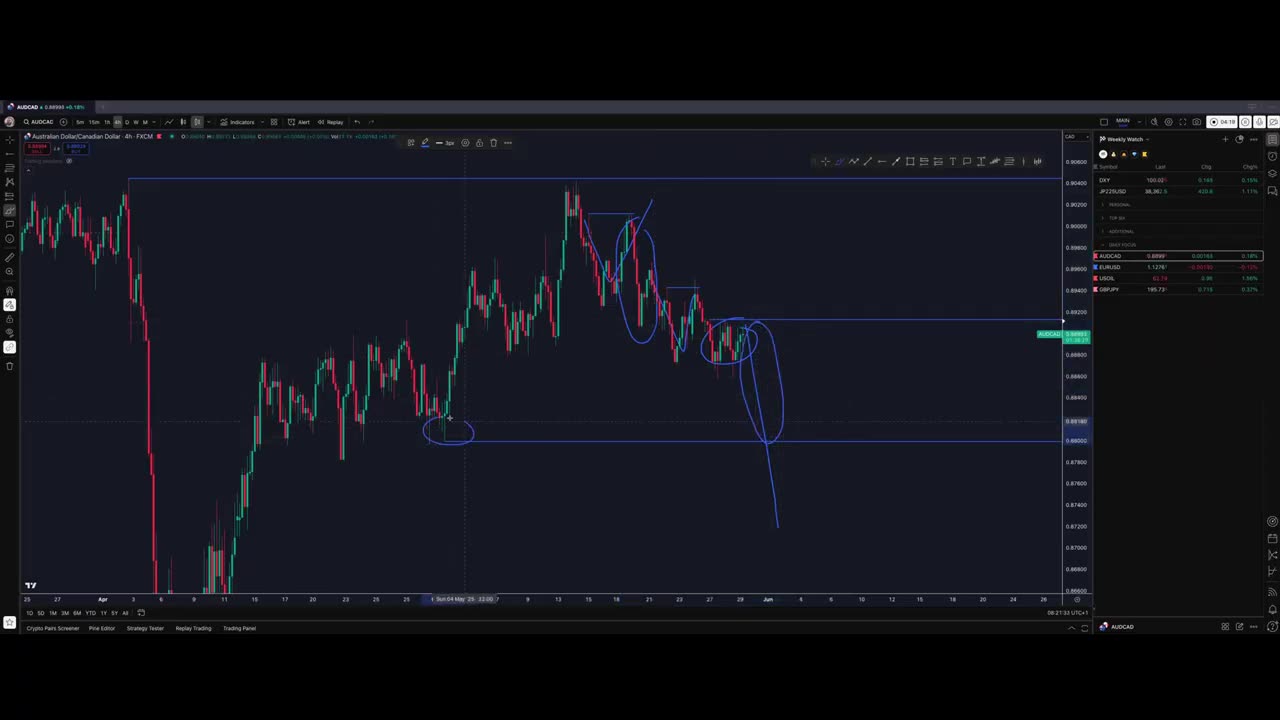Open the Trading Panel tab
The height and width of the screenshot is (720, 1280).
coord(239,628)
